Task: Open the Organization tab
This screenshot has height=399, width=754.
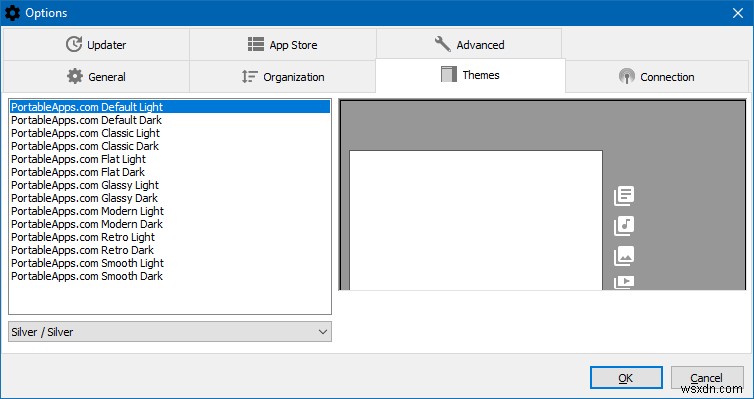Action: pos(283,76)
